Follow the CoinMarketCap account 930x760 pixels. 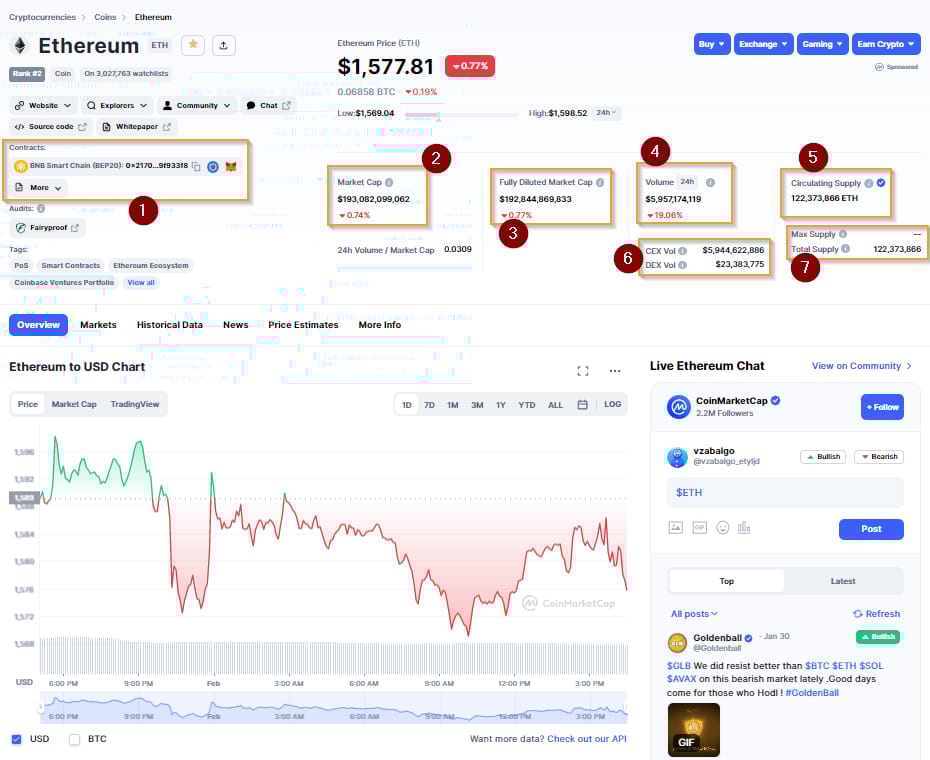pos(882,407)
